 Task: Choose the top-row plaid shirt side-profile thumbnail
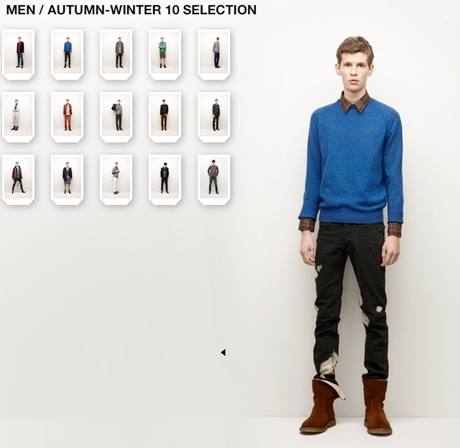(214, 55)
